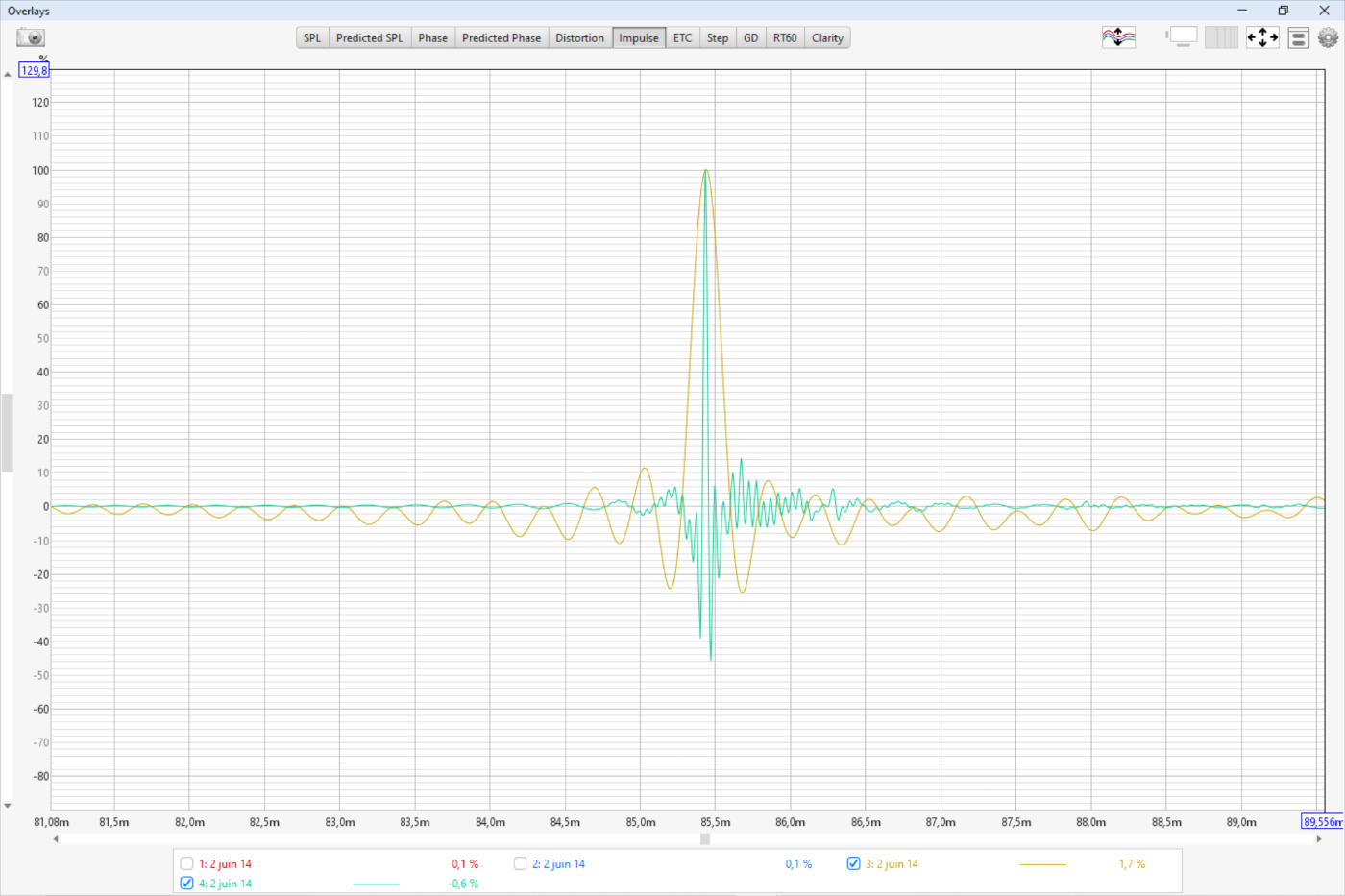
Task: Click the red '0,1 %' value of trace 1
Action: 465,864
